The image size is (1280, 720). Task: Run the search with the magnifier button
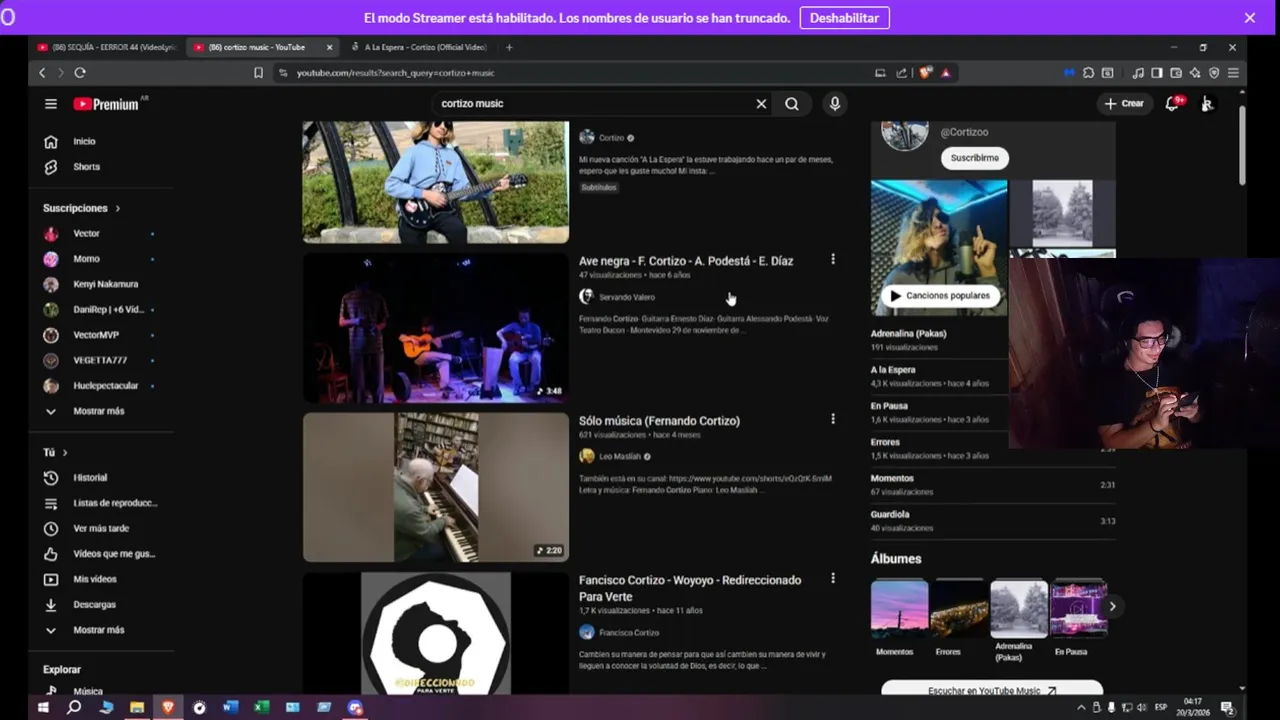[x=792, y=104]
